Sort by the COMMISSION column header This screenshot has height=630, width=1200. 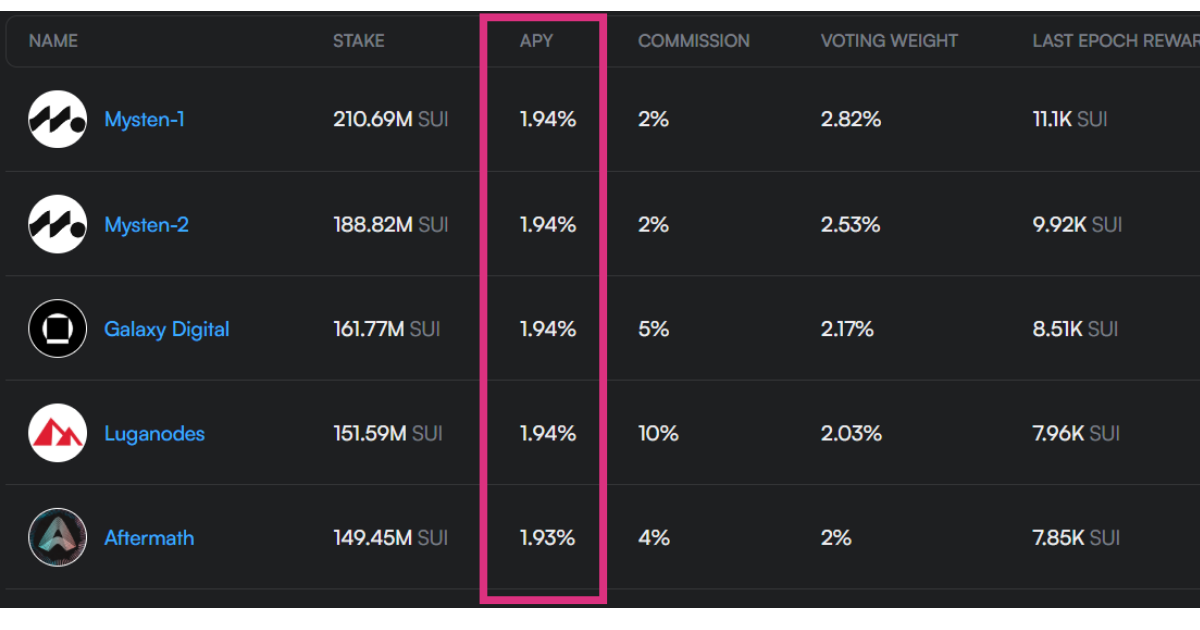[693, 41]
